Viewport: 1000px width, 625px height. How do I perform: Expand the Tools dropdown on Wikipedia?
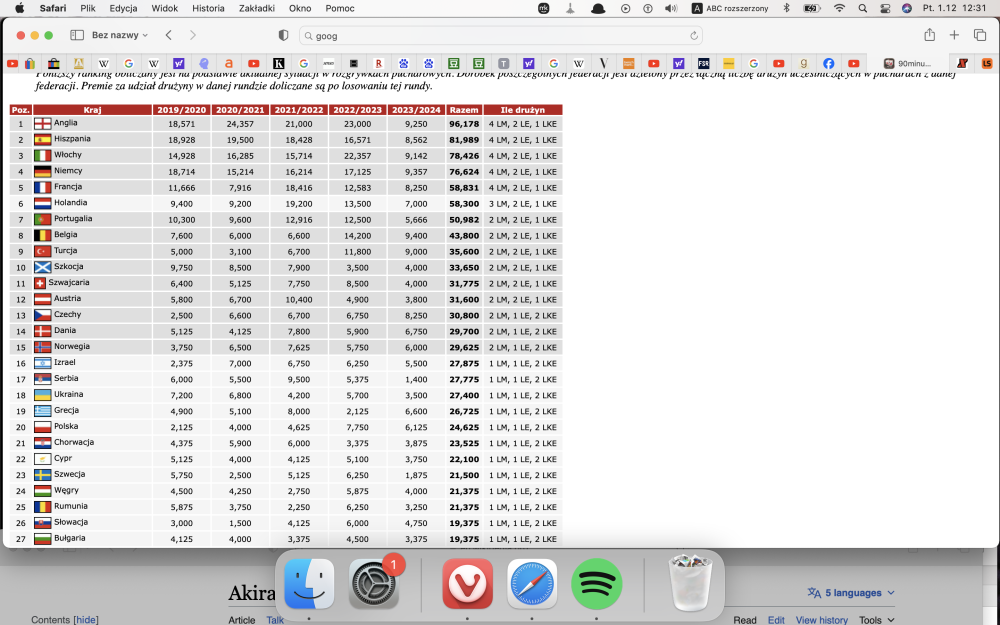tap(876, 620)
